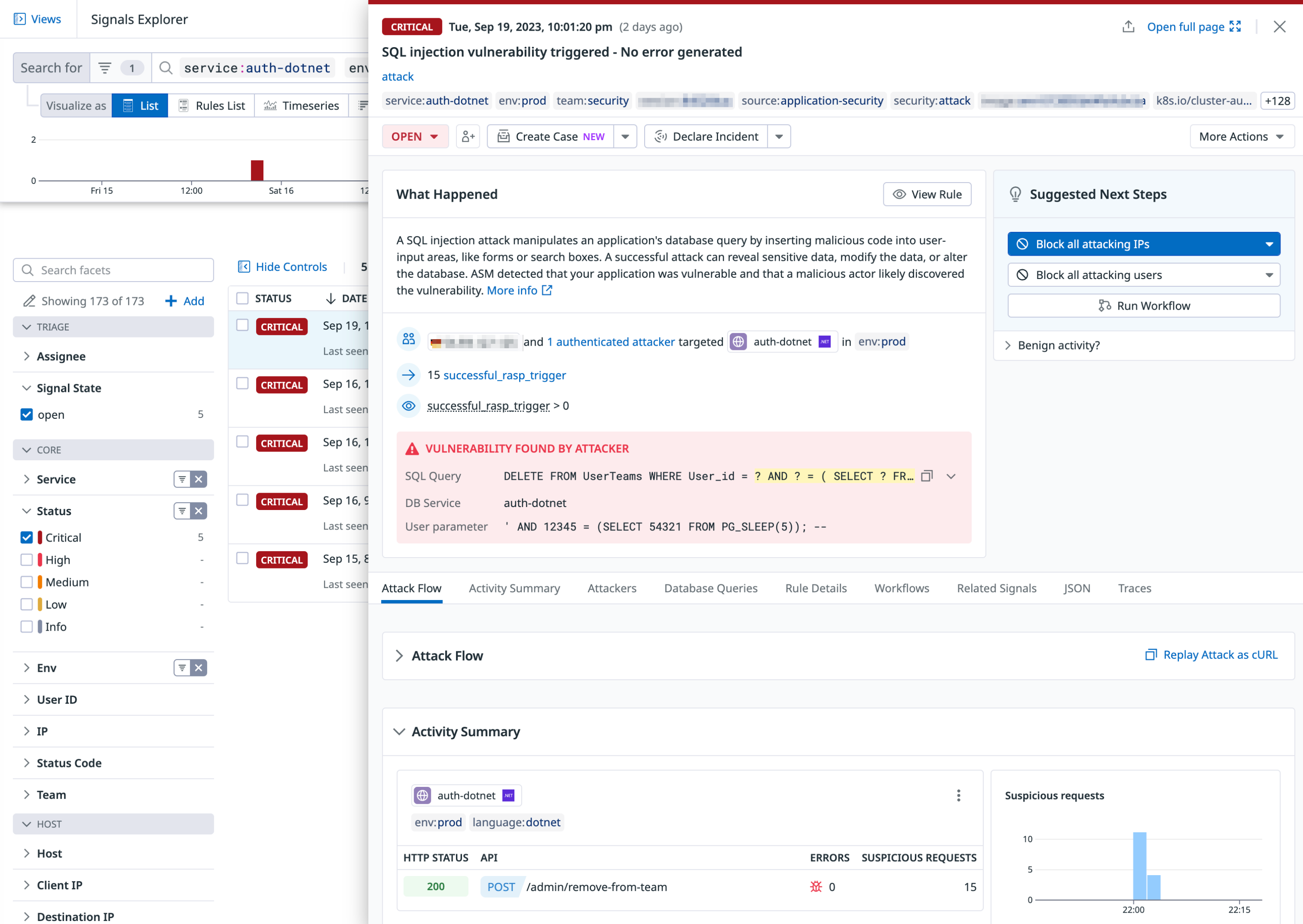1303x924 pixels.
Task: Collapse the Activity Summary section
Action: (x=399, y=731)
